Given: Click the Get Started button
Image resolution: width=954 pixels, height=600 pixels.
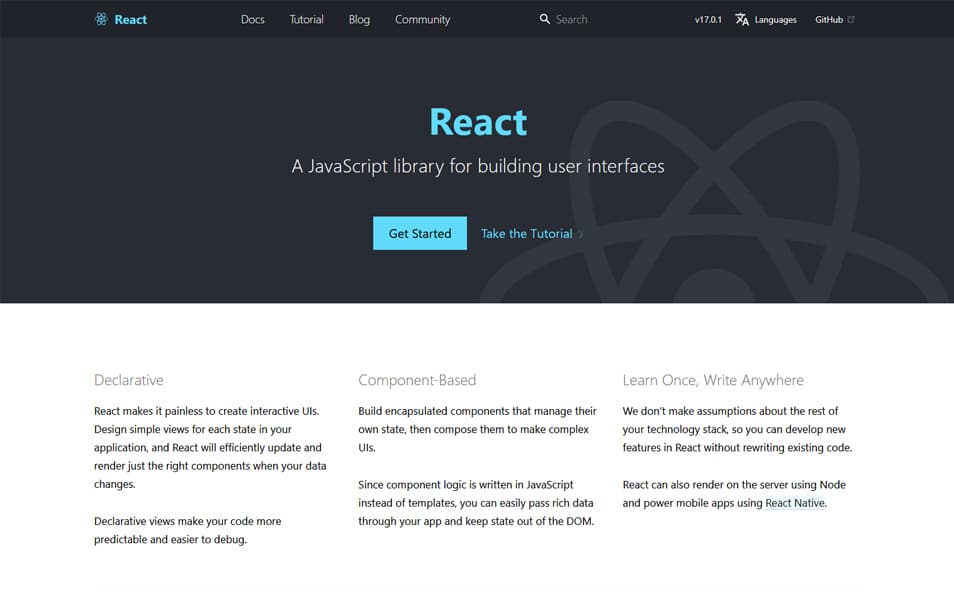Looking at the screenshot, I should pyautogui.click(x=420, y=233).
